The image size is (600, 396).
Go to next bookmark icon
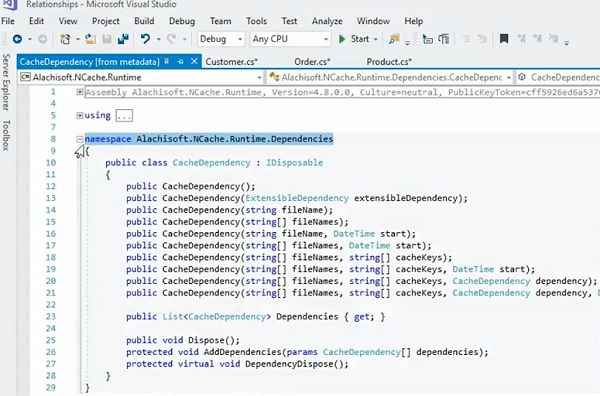[x=537, y=39]
